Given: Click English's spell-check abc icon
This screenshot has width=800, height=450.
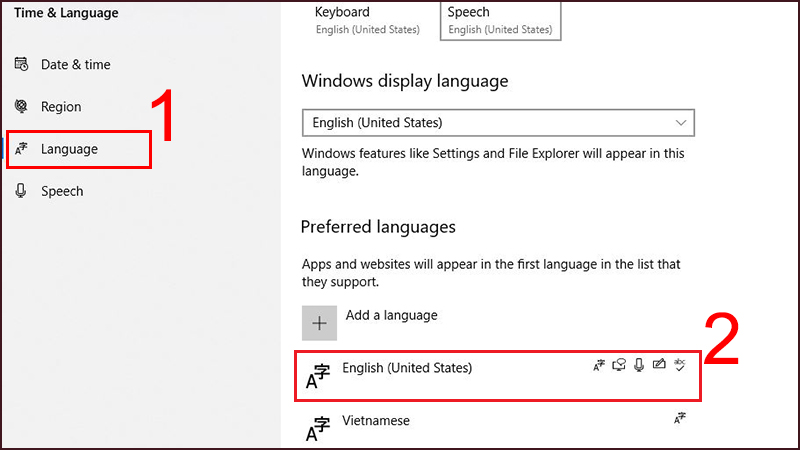Looking at the screenshot, I should 680,366.
